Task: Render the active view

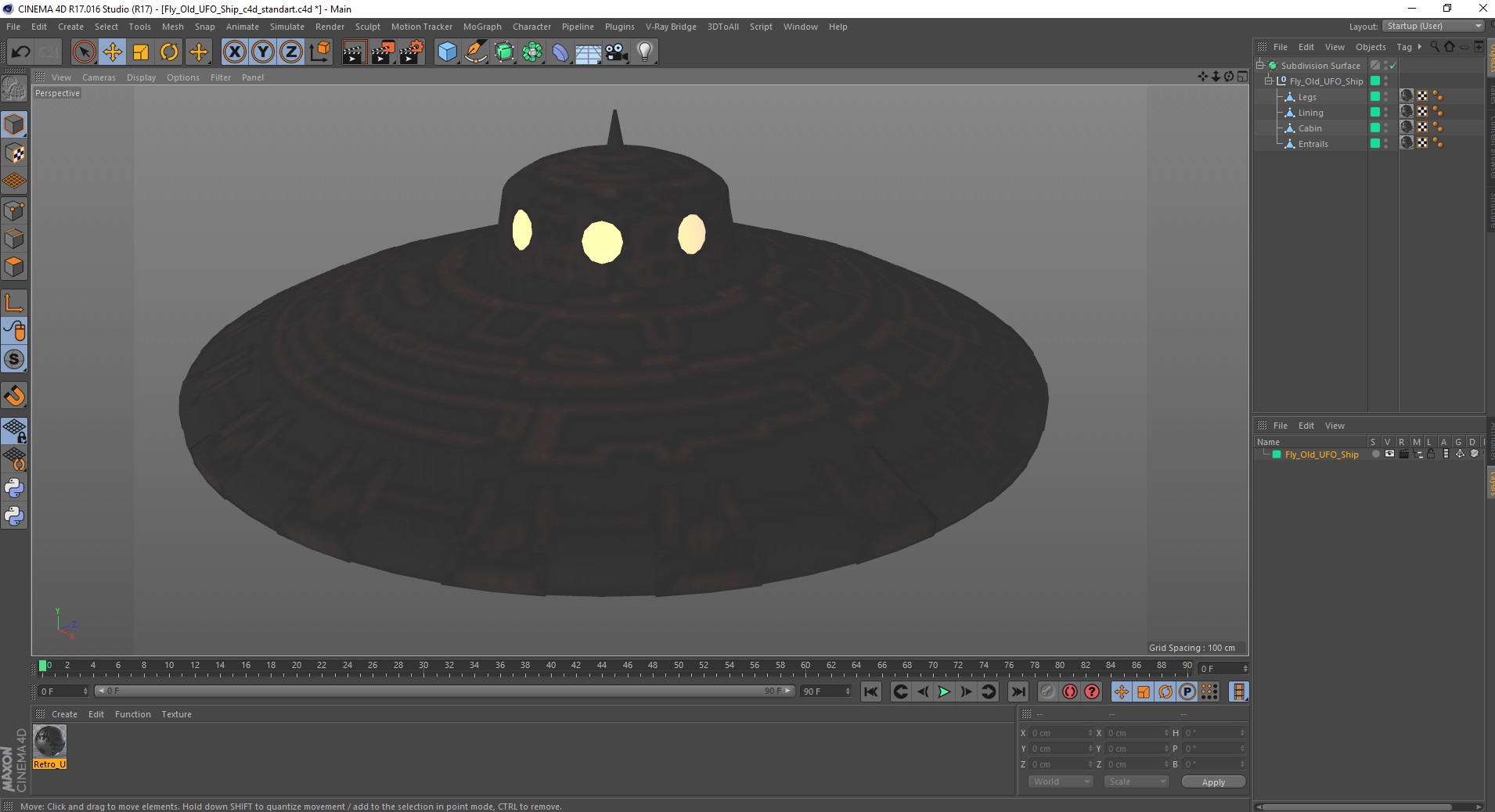Action: tap(354, 52)
